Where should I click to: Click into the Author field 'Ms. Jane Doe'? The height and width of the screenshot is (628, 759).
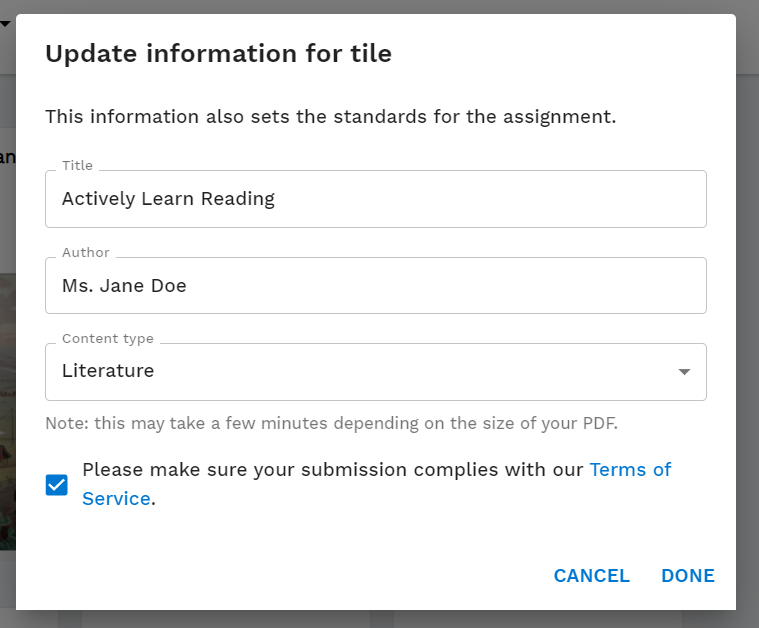pyautogui.click(x=376, y=285)
